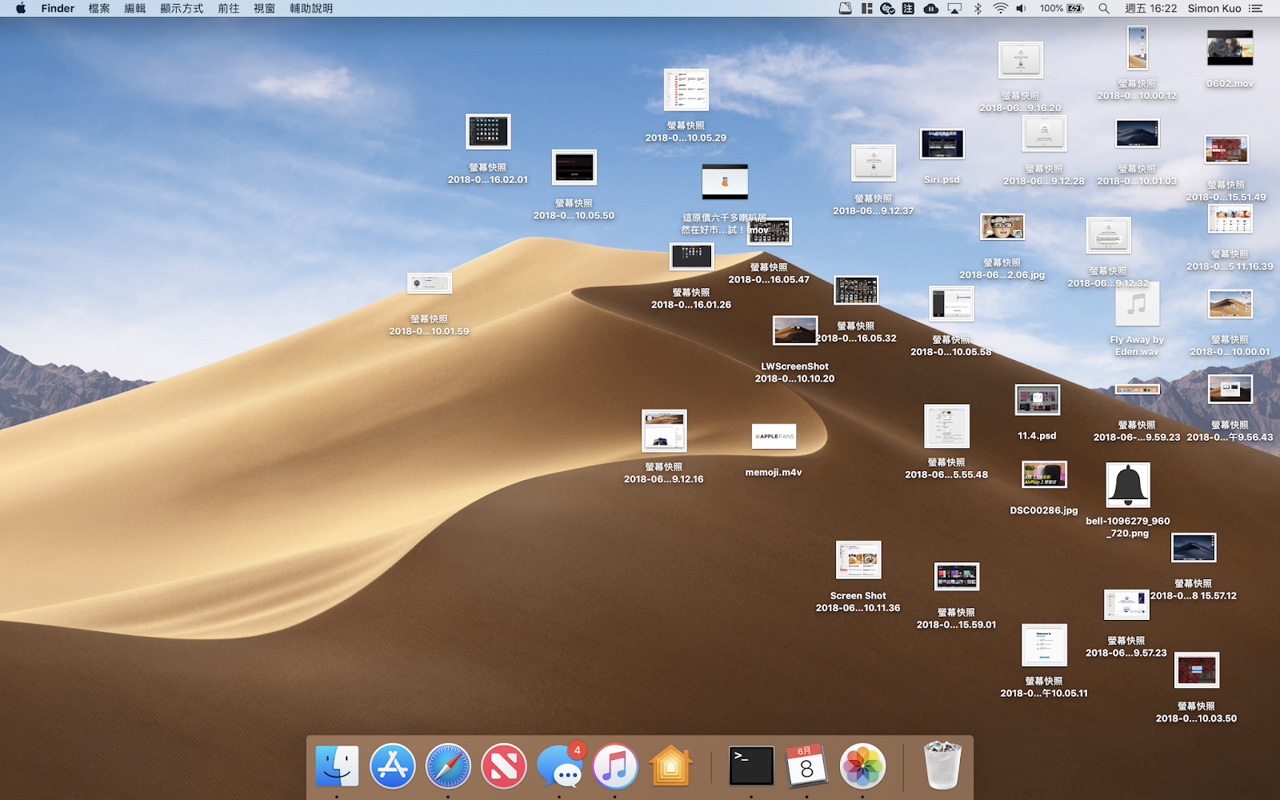Open the Photos app in the Dock

click(862, 766)
